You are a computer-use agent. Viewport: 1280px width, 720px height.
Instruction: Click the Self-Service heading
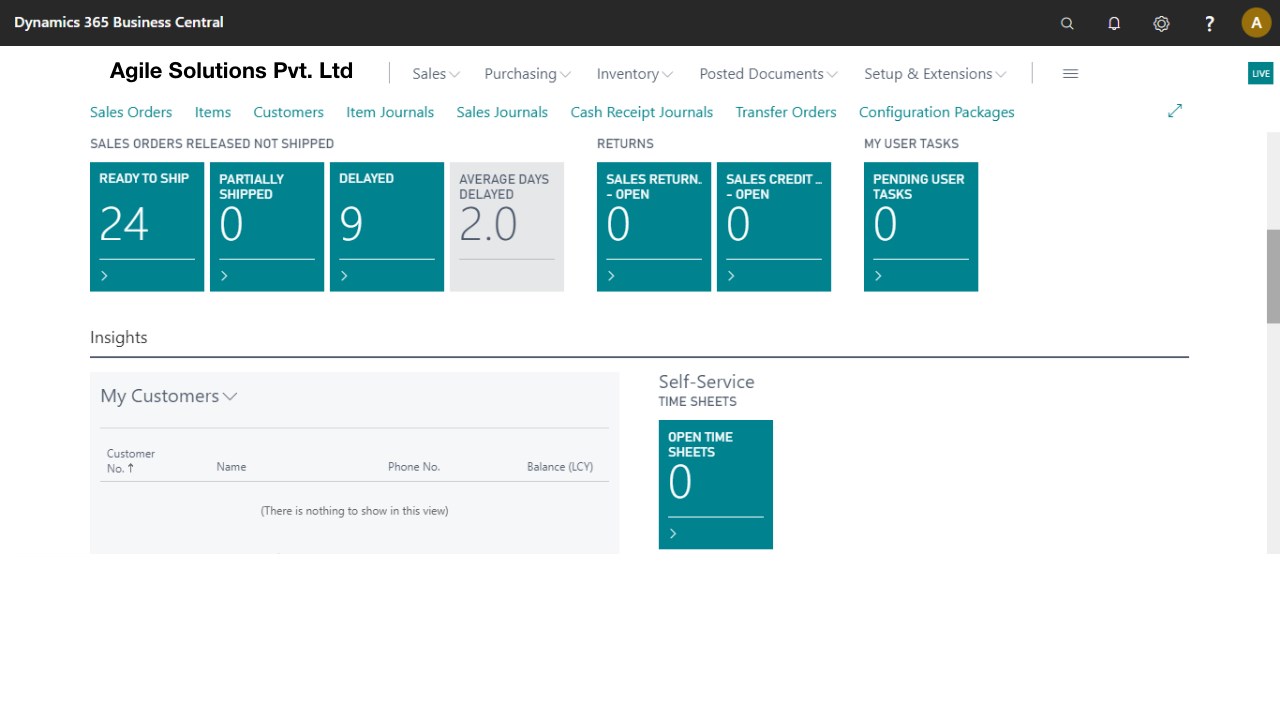tap(706, 382)
